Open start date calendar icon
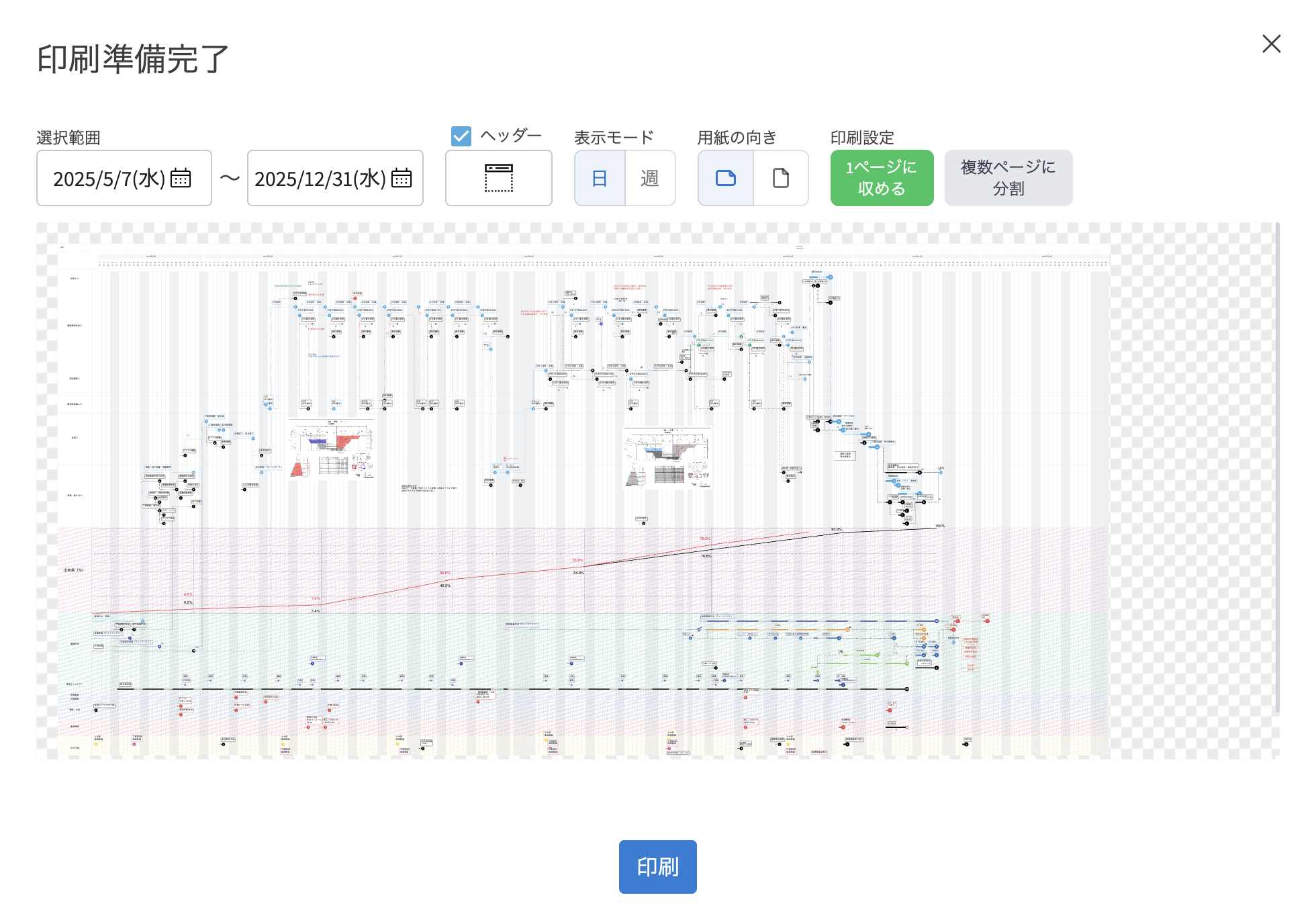The width and height of the screenshot is (1316, 924). pos(181,178)
